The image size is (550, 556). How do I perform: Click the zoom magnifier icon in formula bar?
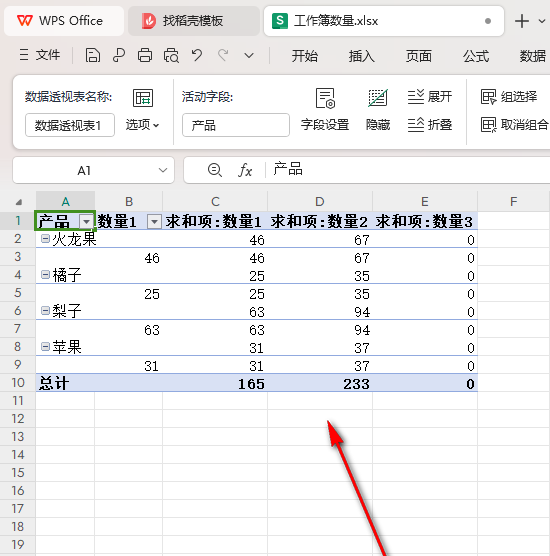[x=215, y=170]
